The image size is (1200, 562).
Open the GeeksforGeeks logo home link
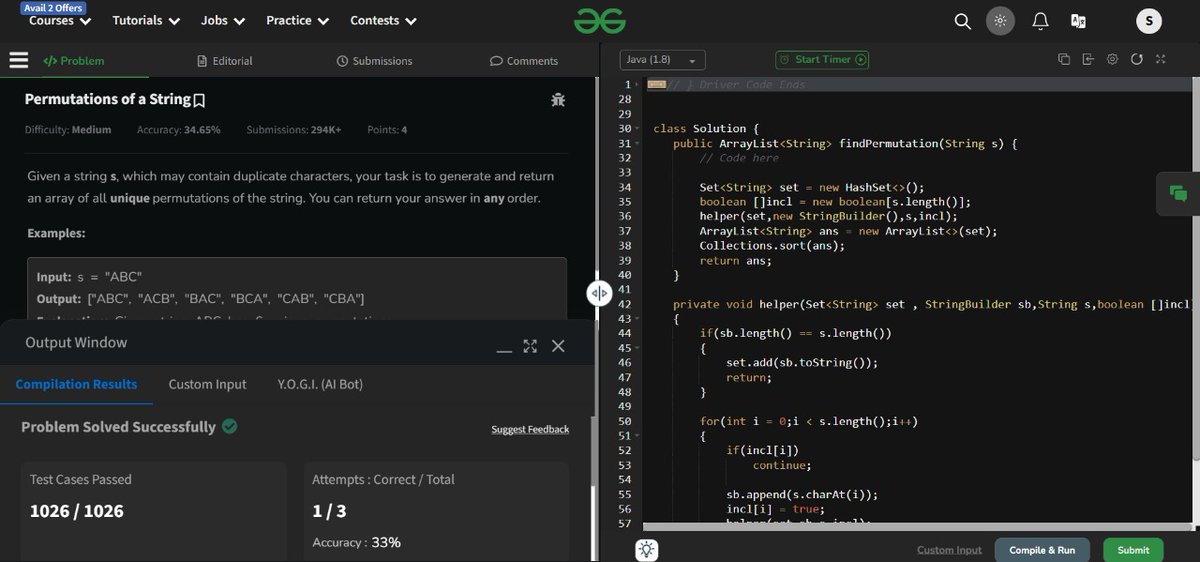point(600,20)
